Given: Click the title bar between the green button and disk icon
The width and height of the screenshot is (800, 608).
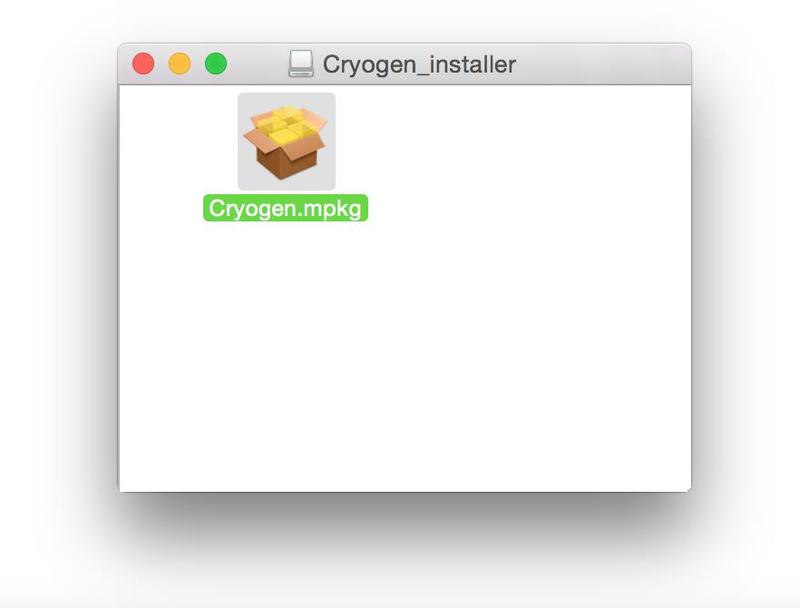Looking at the screenshot, I should (258, 64).
